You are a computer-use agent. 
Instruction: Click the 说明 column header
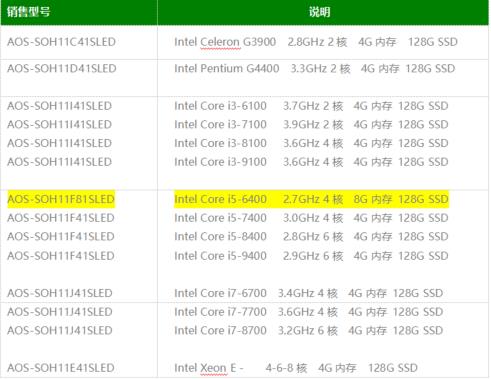point(319,12)
